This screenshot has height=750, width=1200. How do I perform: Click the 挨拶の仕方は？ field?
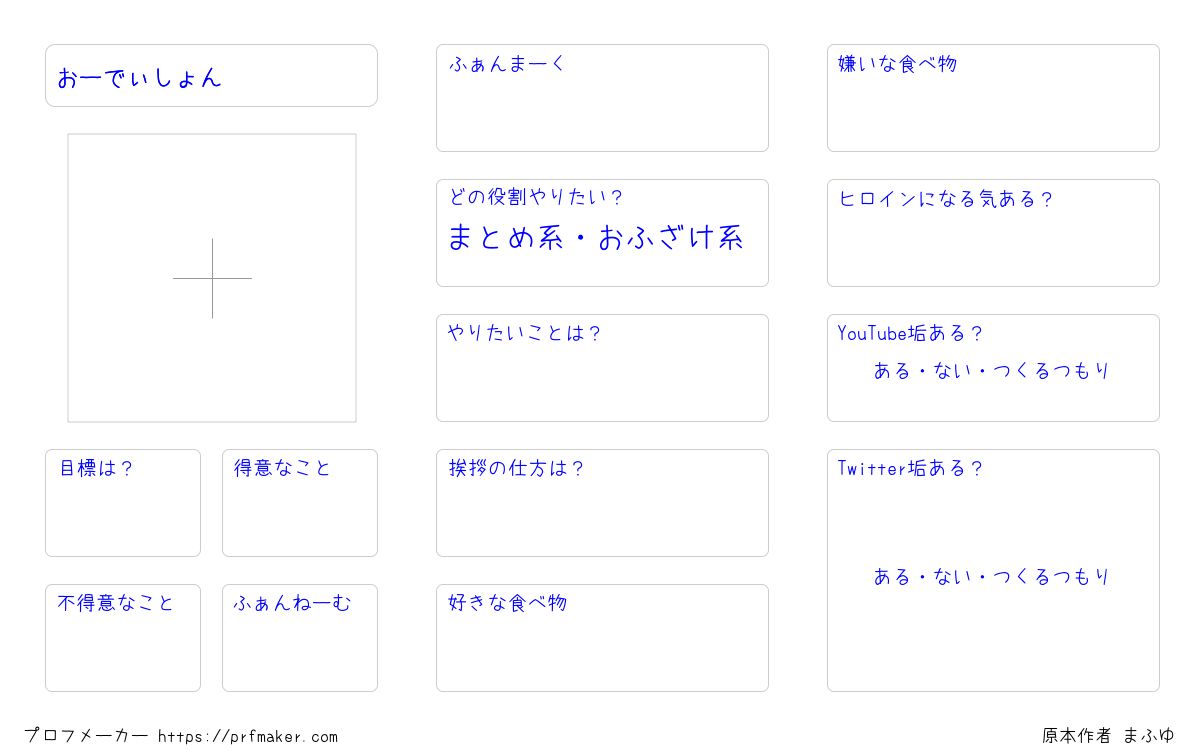pos(602,503)
